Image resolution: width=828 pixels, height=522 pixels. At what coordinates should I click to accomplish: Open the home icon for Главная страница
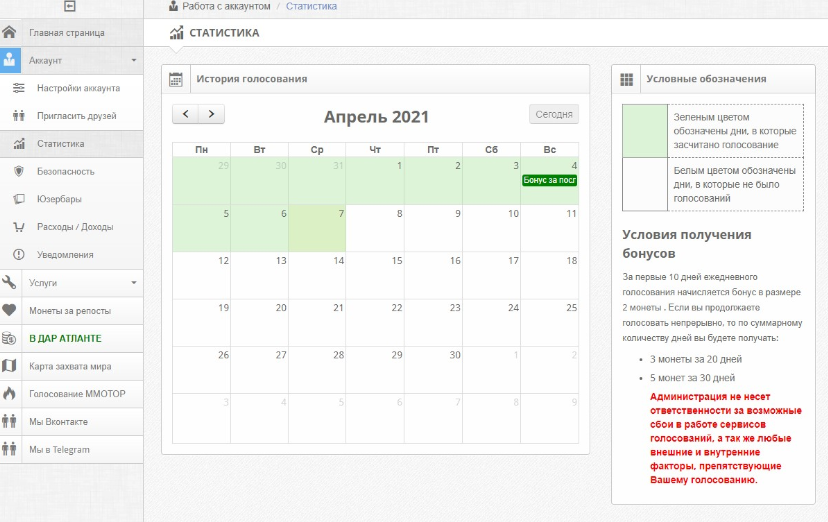pyautogui.click(x=10, y=32)
